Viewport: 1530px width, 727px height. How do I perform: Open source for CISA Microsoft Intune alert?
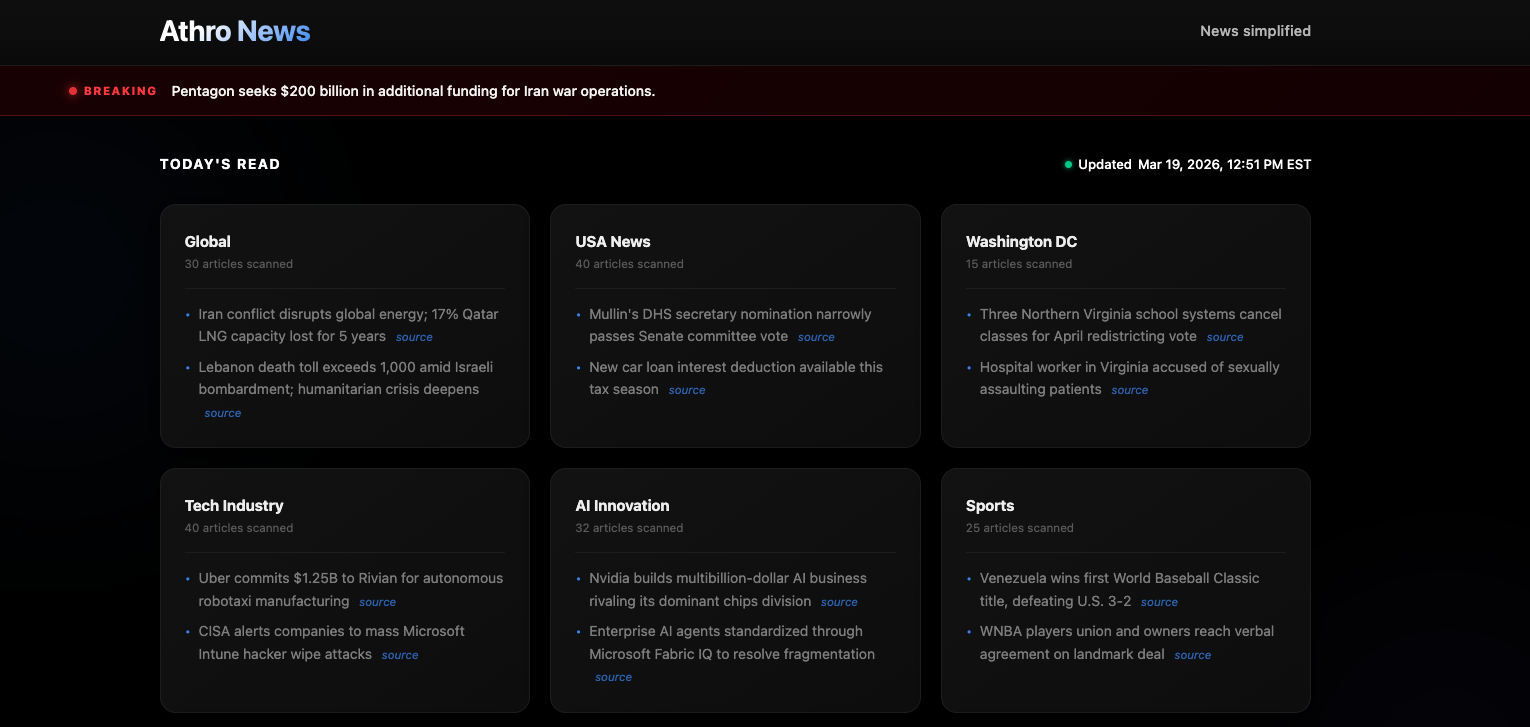pos(400,655)
